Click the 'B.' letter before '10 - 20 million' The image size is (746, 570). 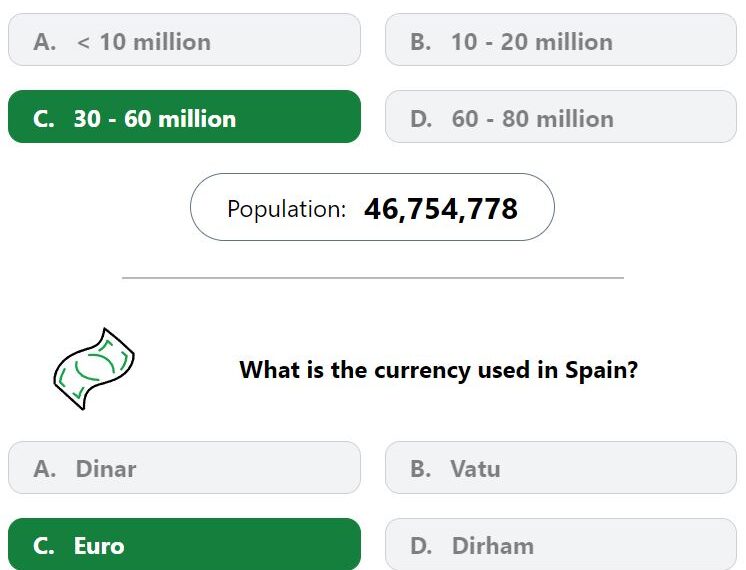pos(421,42)
